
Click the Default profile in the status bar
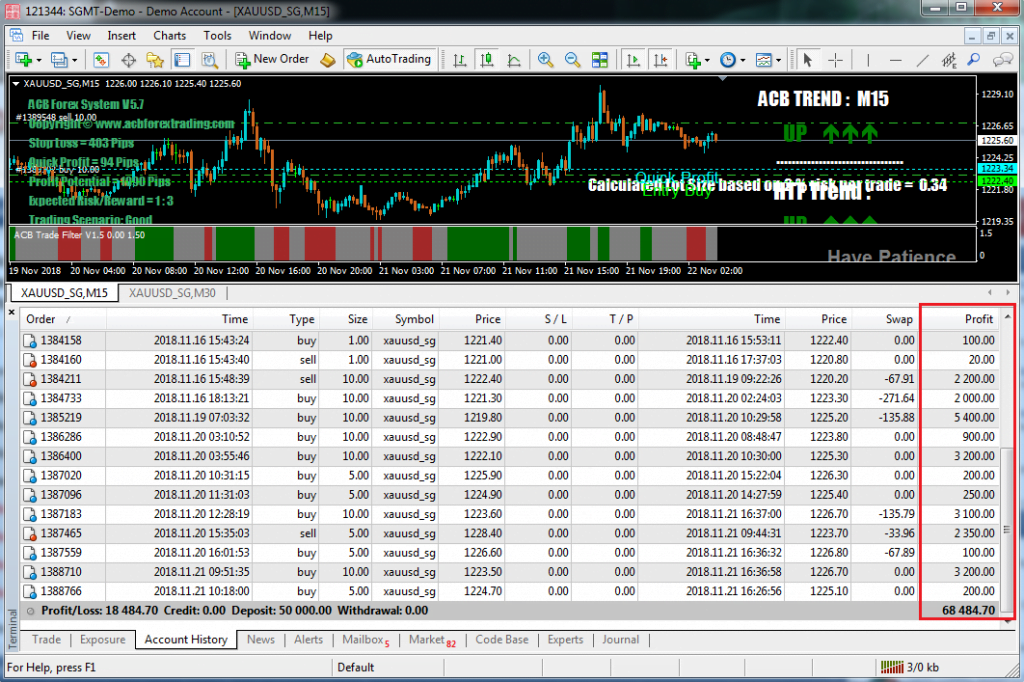(x=356, y=667)
